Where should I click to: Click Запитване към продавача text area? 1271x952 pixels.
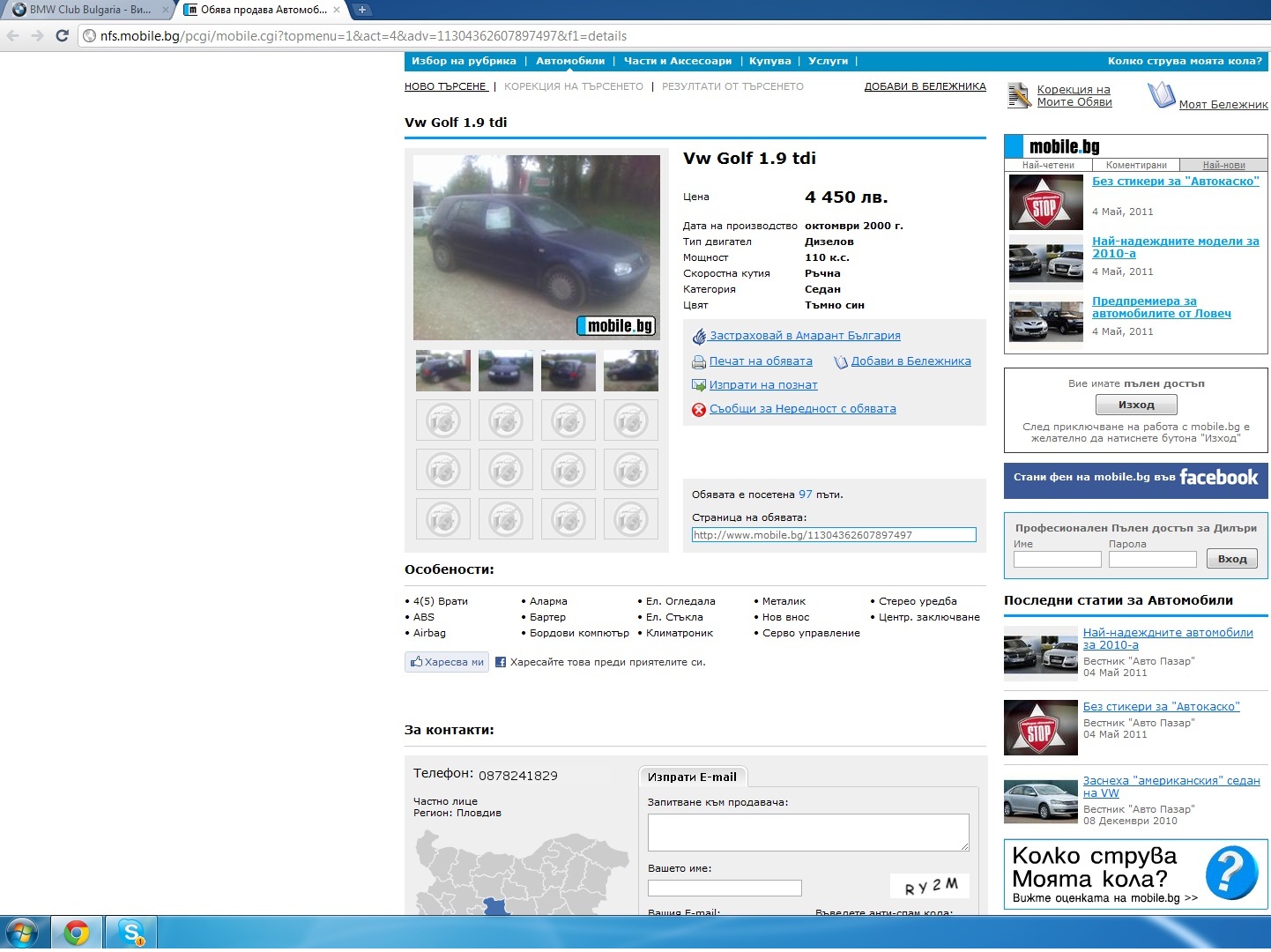(x=808, y=832)
